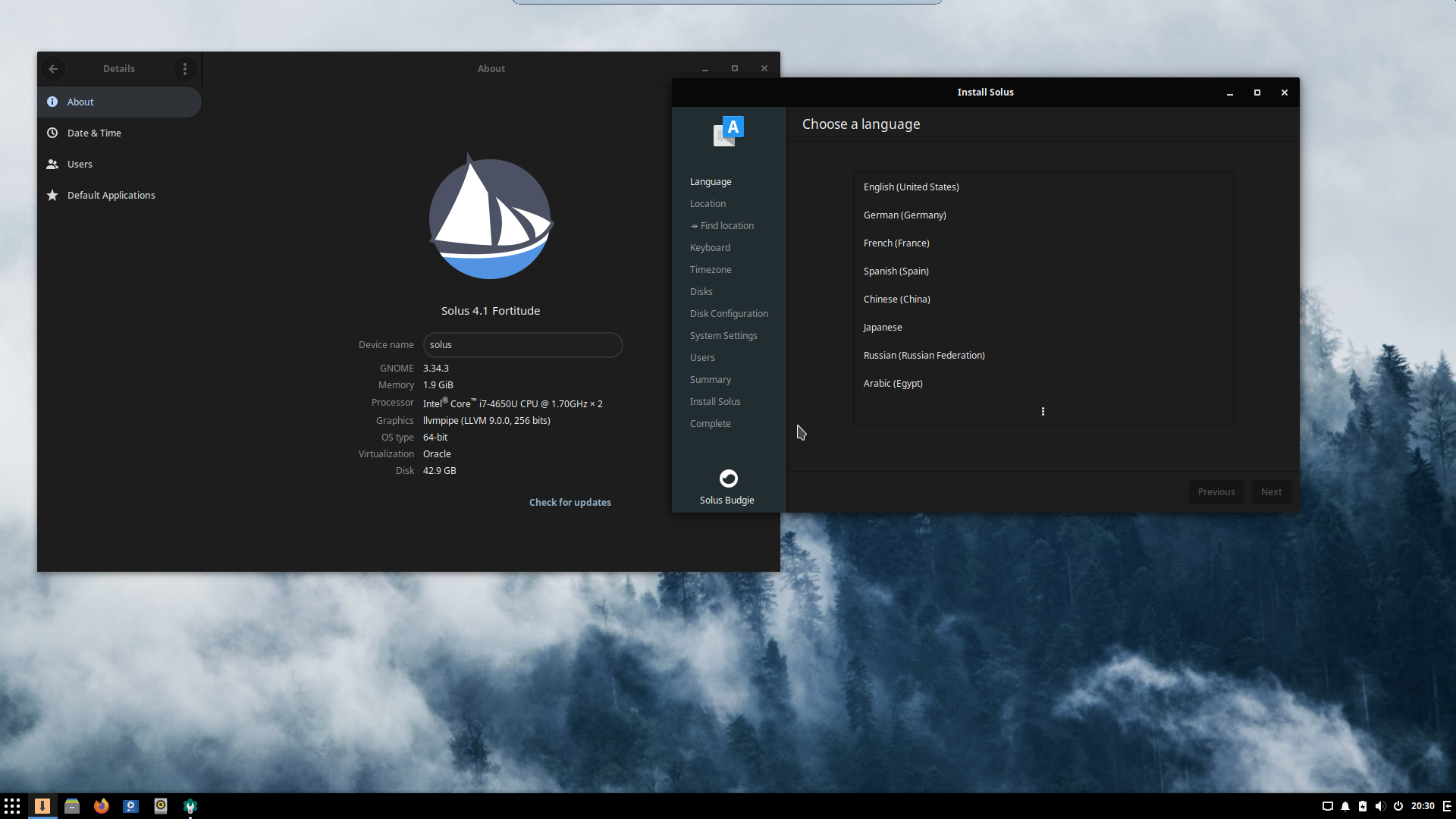Select Disk Configuration step in installer
Image resolution: width=1456 pixels, height=819 pixels.
click(x=729, y=314)
